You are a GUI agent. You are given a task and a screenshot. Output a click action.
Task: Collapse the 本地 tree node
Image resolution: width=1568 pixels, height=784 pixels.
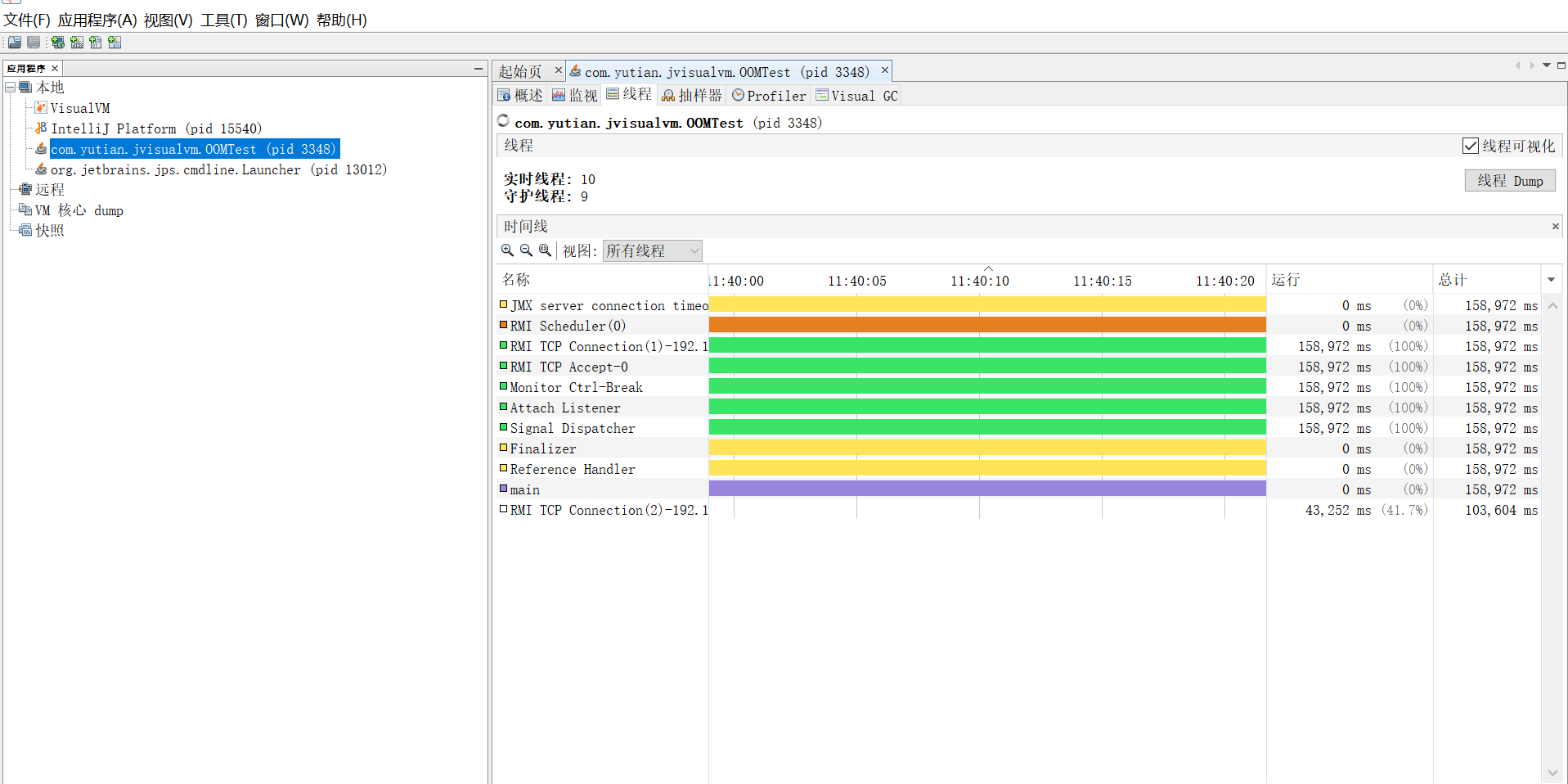[11, 88]
